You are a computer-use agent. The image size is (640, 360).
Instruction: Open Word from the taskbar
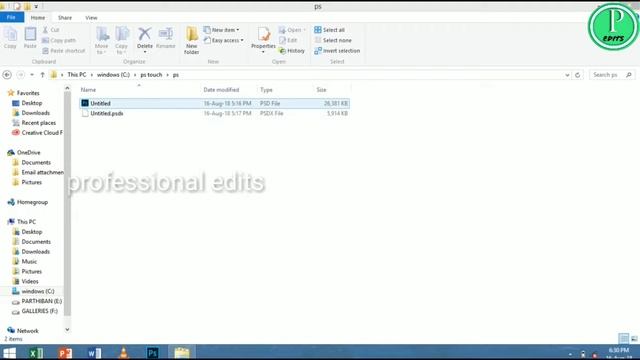95,353
